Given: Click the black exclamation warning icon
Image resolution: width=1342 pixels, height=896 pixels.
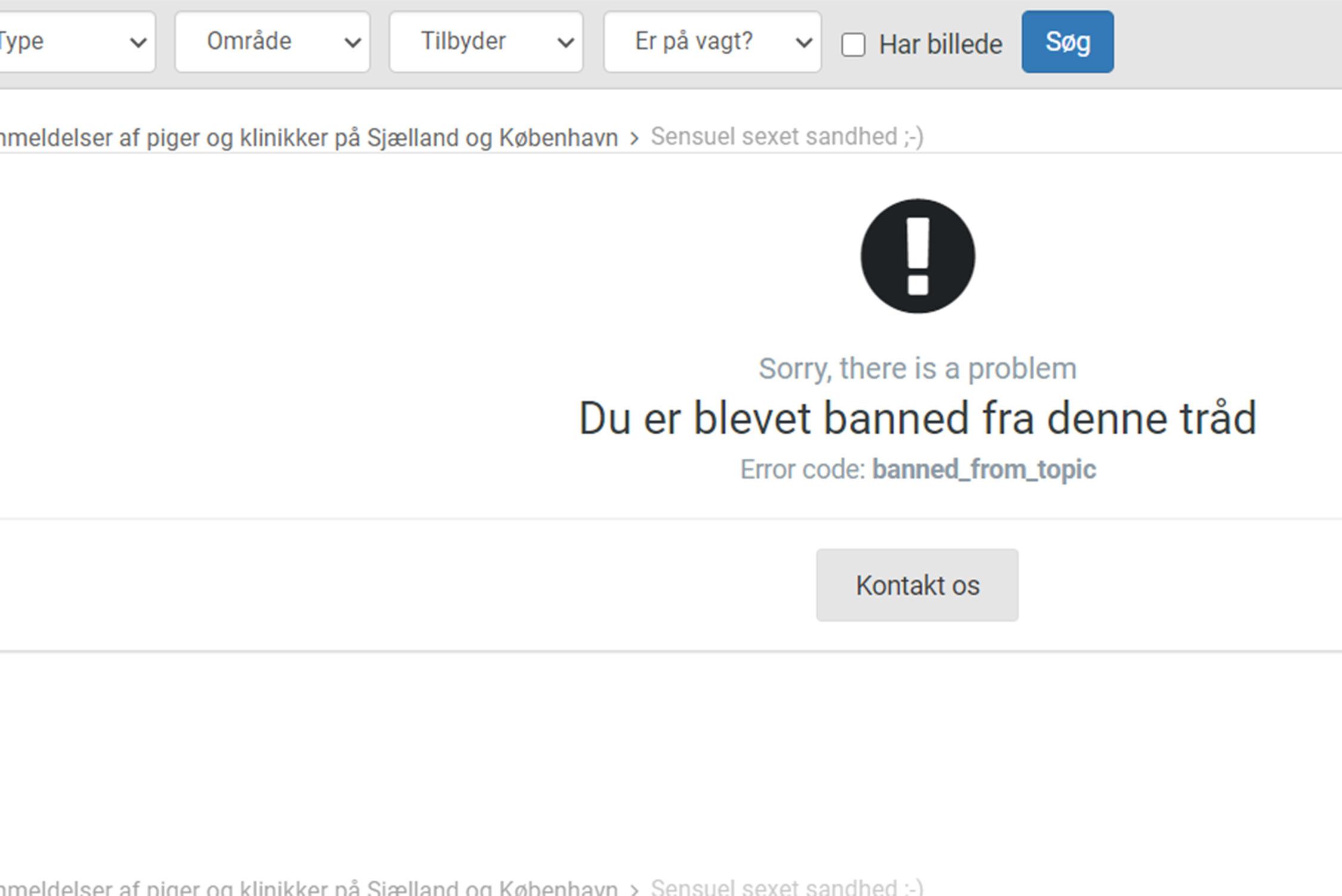Looking at the screenshot, I should point(917,256).
